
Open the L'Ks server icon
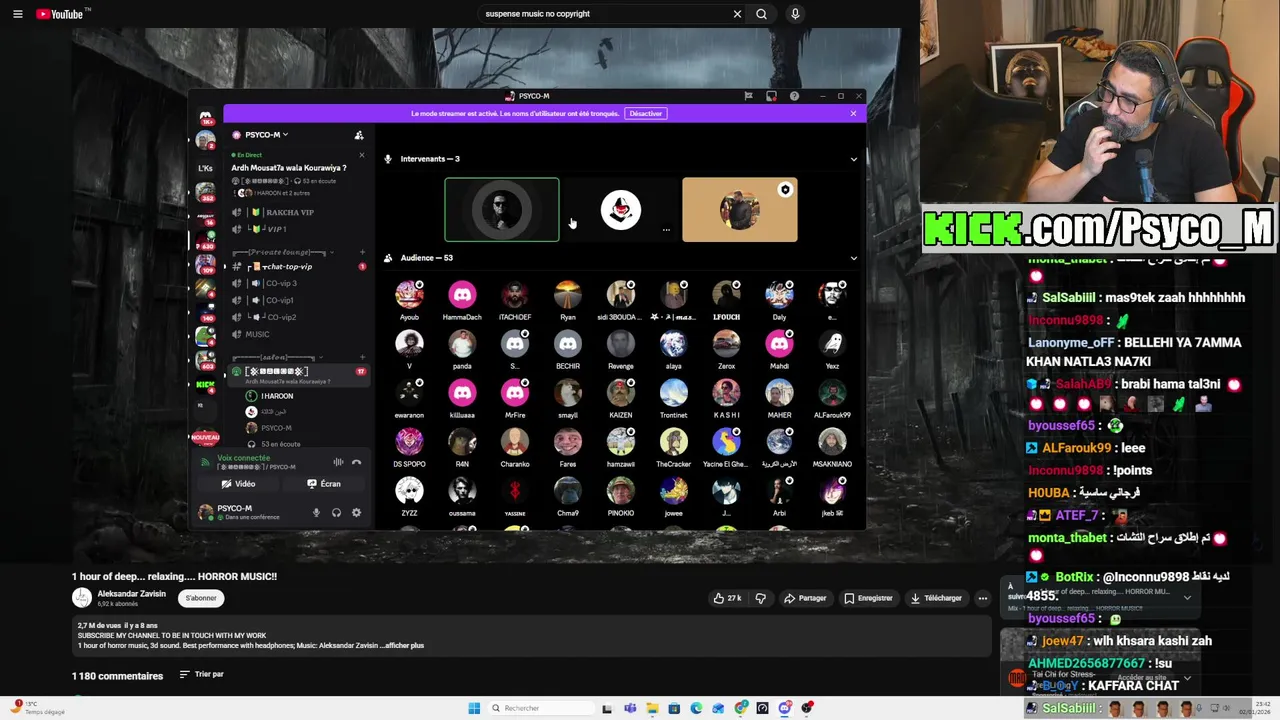click(x=205, y=167)
